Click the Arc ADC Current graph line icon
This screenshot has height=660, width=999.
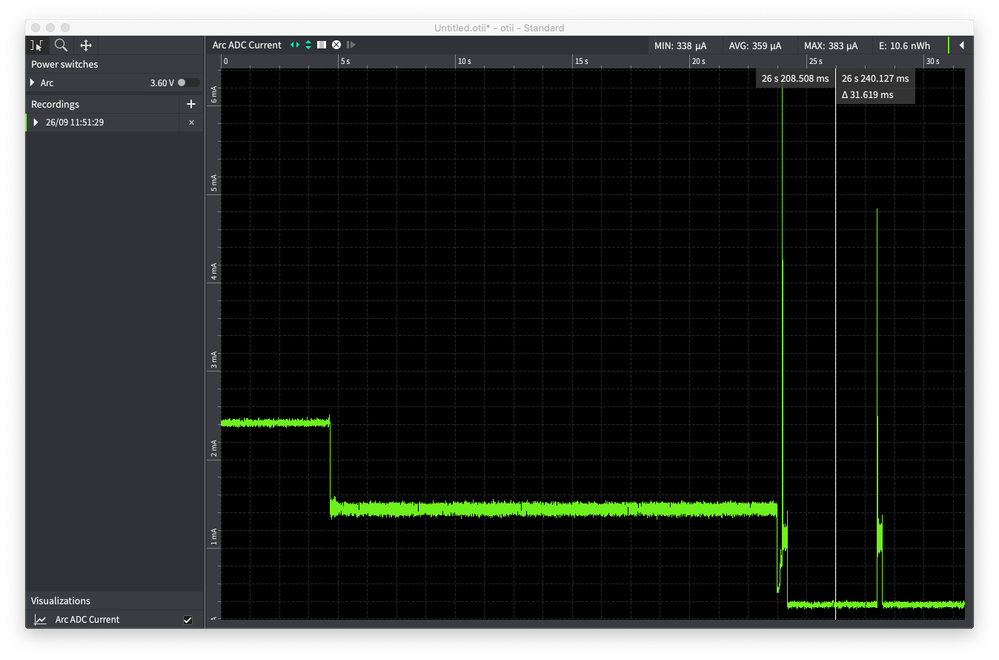click(x=40, y=620)
